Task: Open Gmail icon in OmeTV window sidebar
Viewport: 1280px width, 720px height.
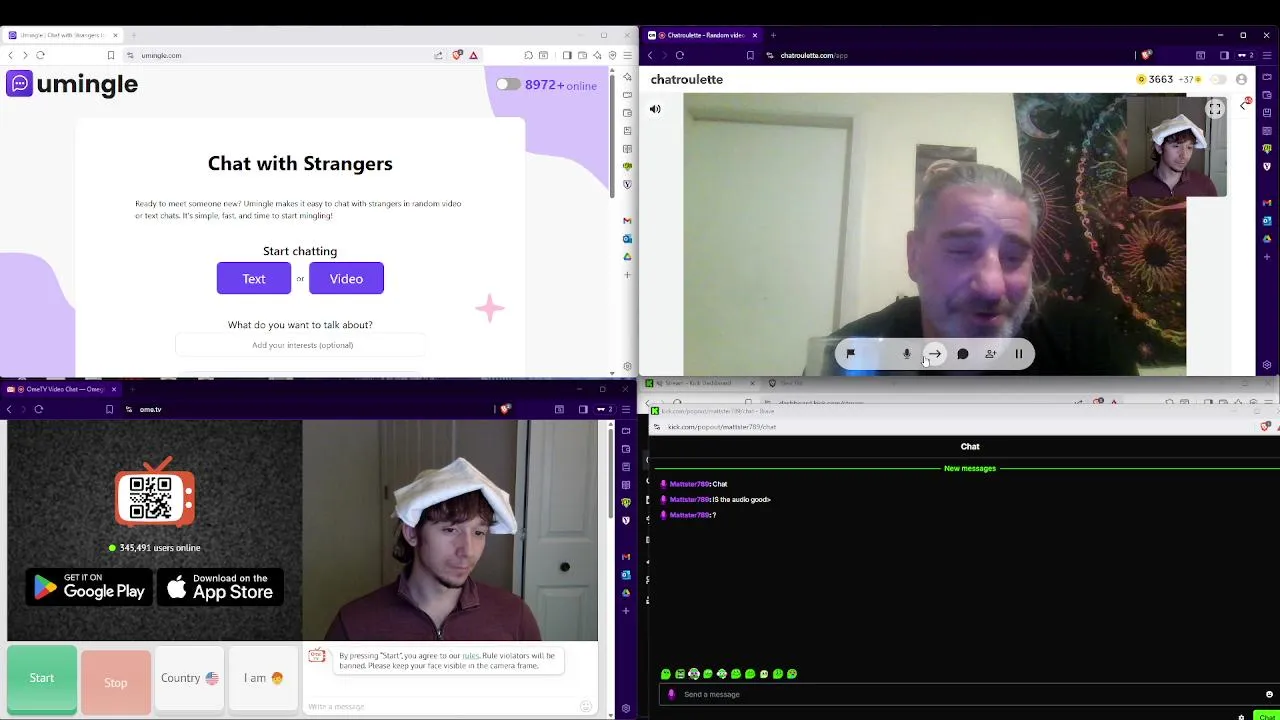Action: [626, 557]
